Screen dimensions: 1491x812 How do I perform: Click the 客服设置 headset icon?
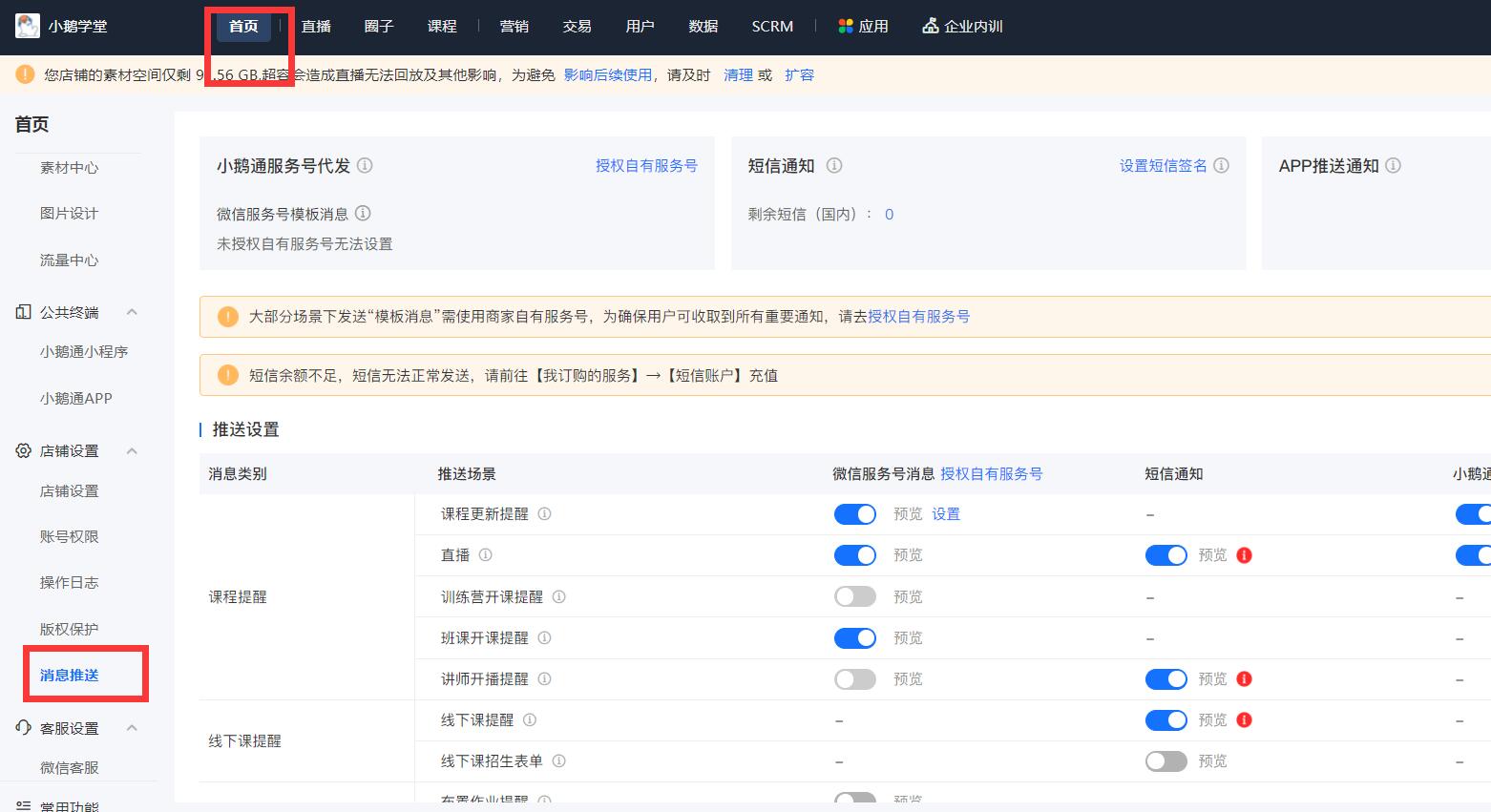23,728
